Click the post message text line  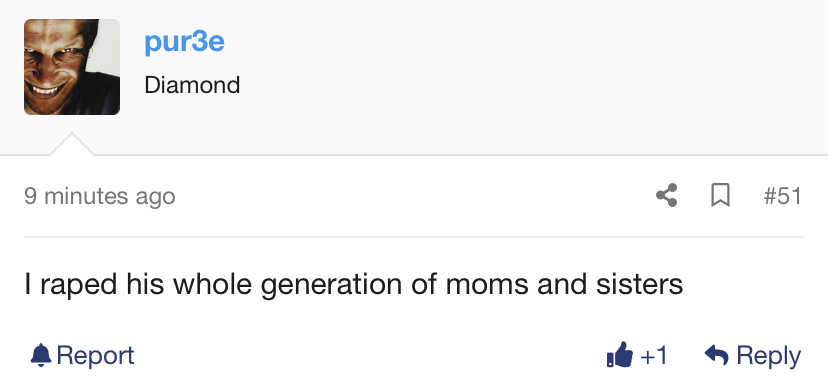pyautogui.click(x=354, y=284)
